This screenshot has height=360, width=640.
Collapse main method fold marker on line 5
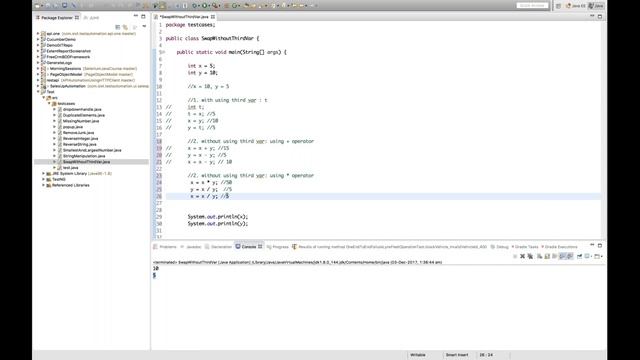(x=163, y=52)
